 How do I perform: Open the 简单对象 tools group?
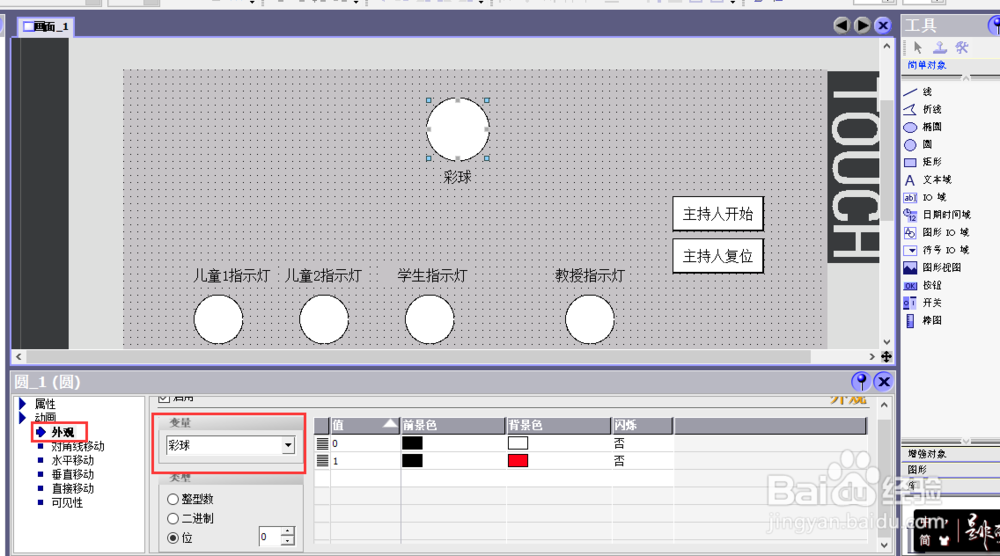tap(927, 65)
